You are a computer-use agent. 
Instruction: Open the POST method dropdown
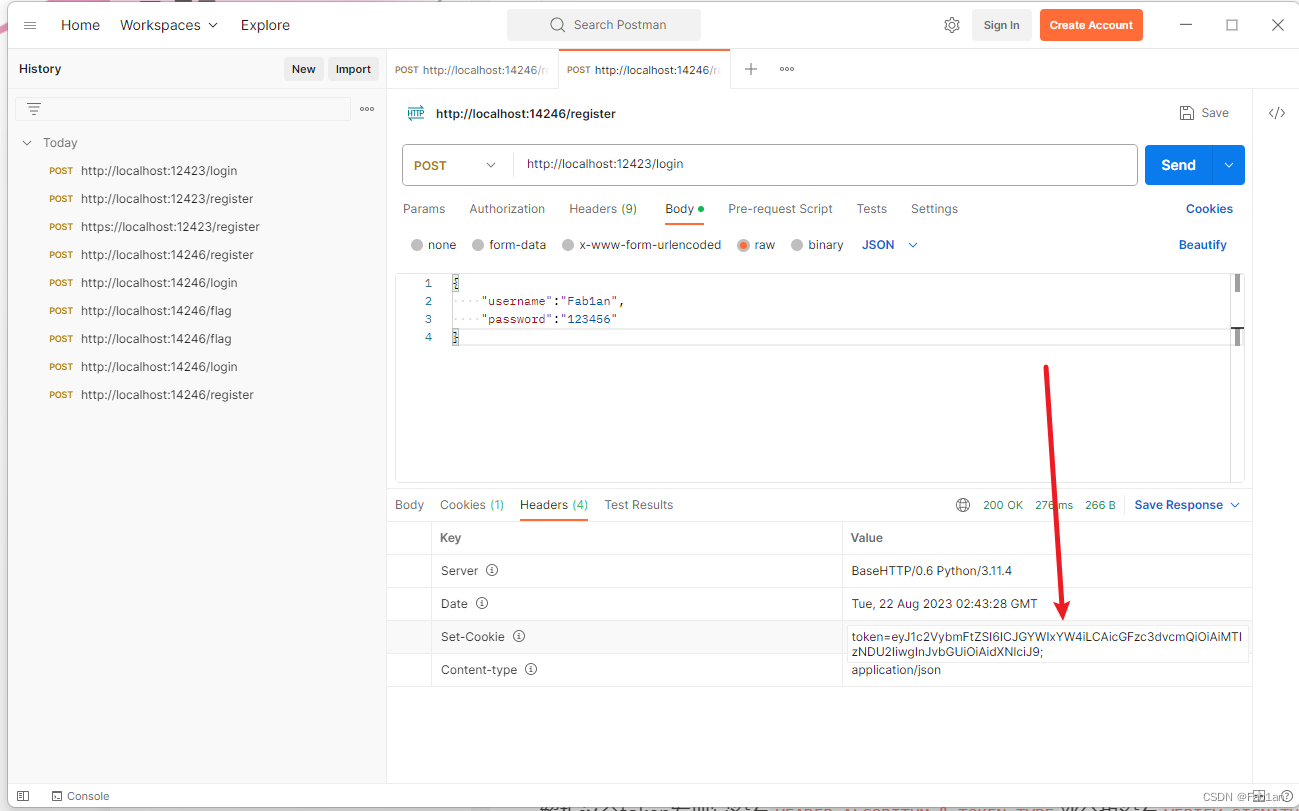(457, 165)
